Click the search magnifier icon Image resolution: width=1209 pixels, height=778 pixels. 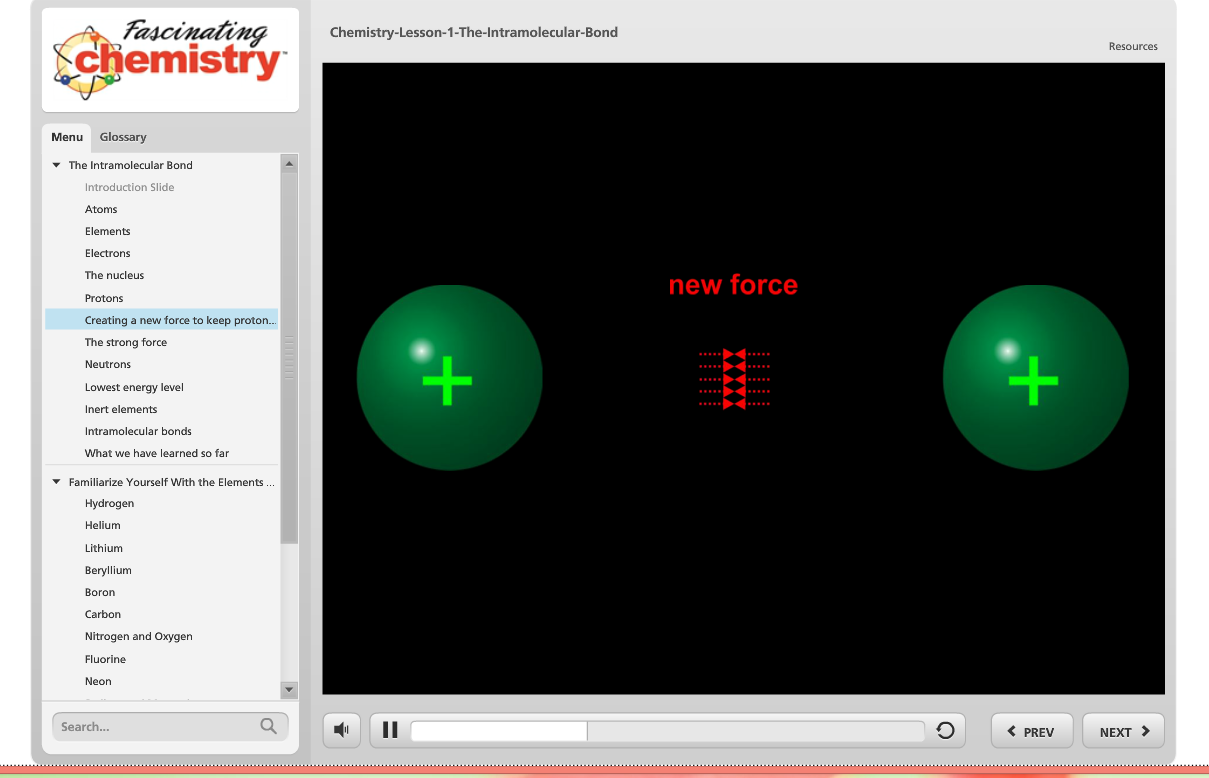click(x=268, y=726)
